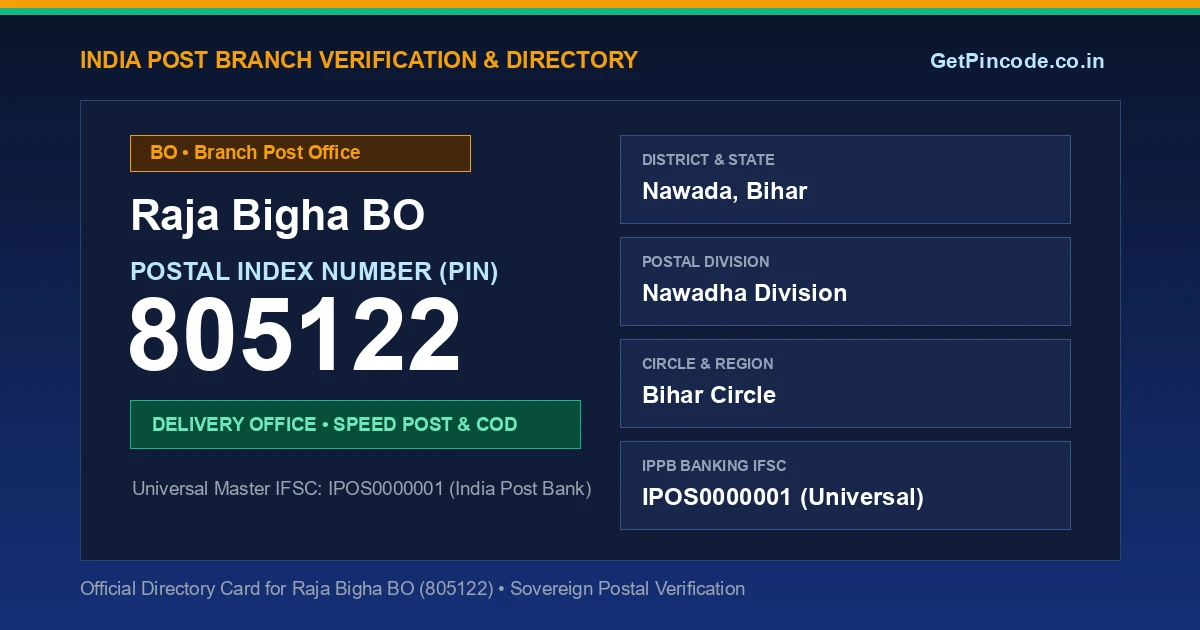Click the Raja Bigha BO title
1200x630 pixels.
point(278,216)
